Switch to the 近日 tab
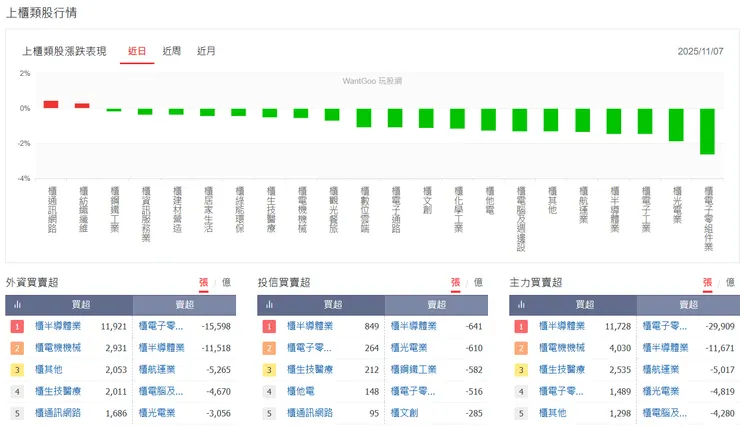Viewport: 740px width, 427px height. coord(137,51)
